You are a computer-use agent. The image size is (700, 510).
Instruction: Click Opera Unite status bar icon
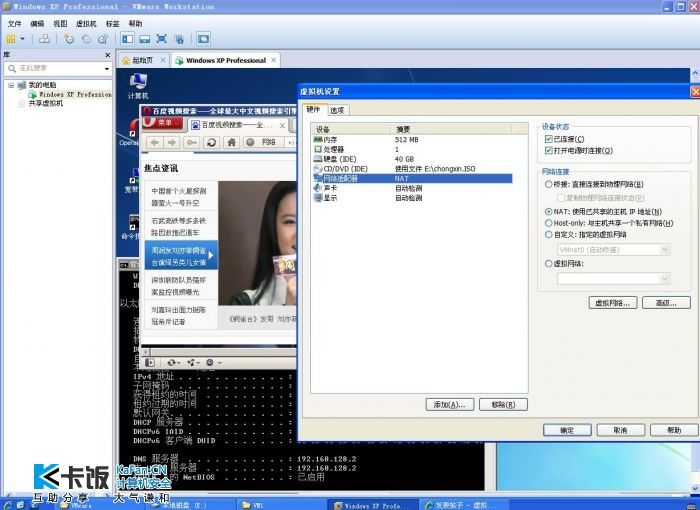(x=193, y=363)
